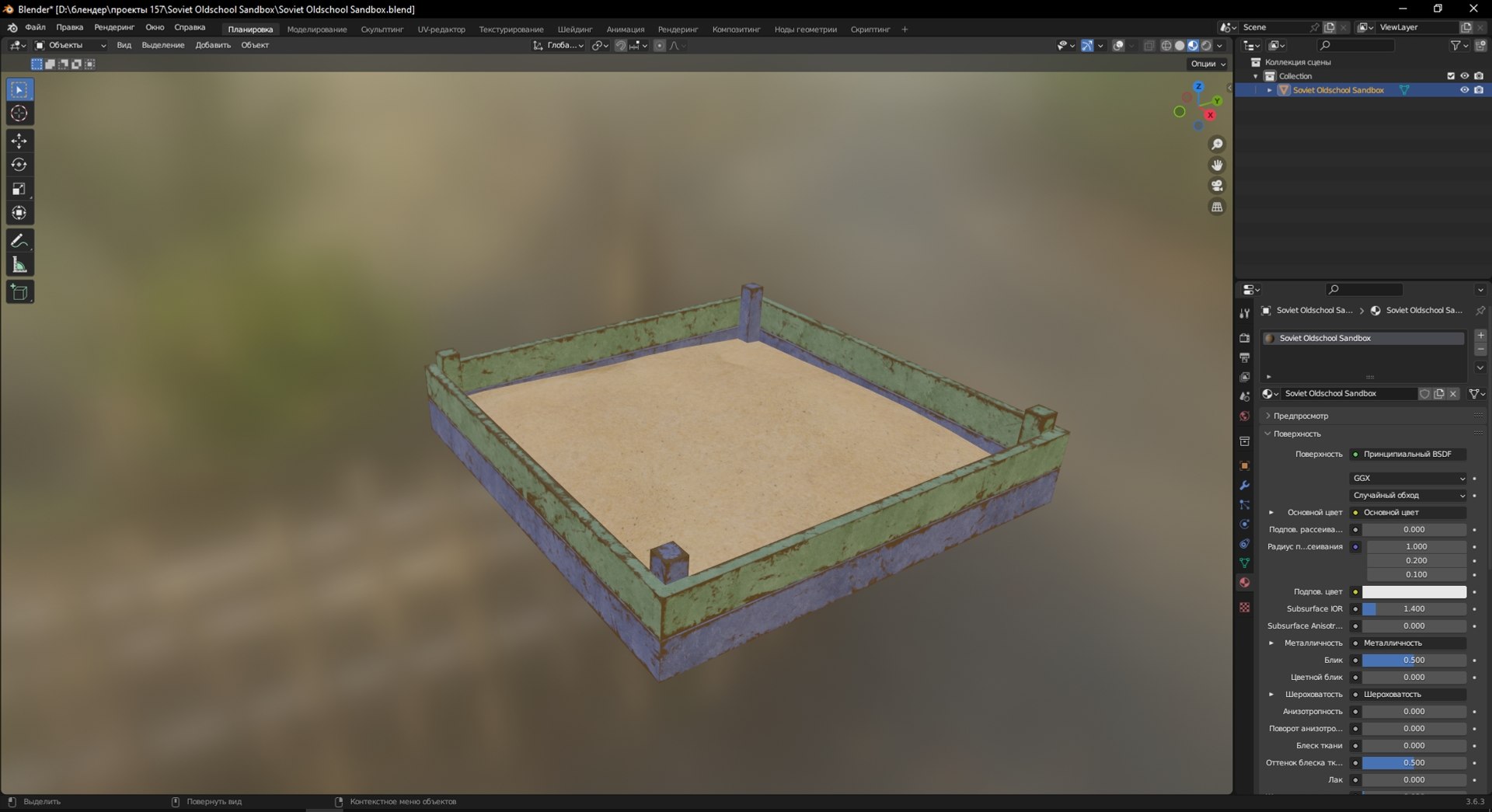Activate the Scale tool
Screen dimensions: 1492x812
19,189
